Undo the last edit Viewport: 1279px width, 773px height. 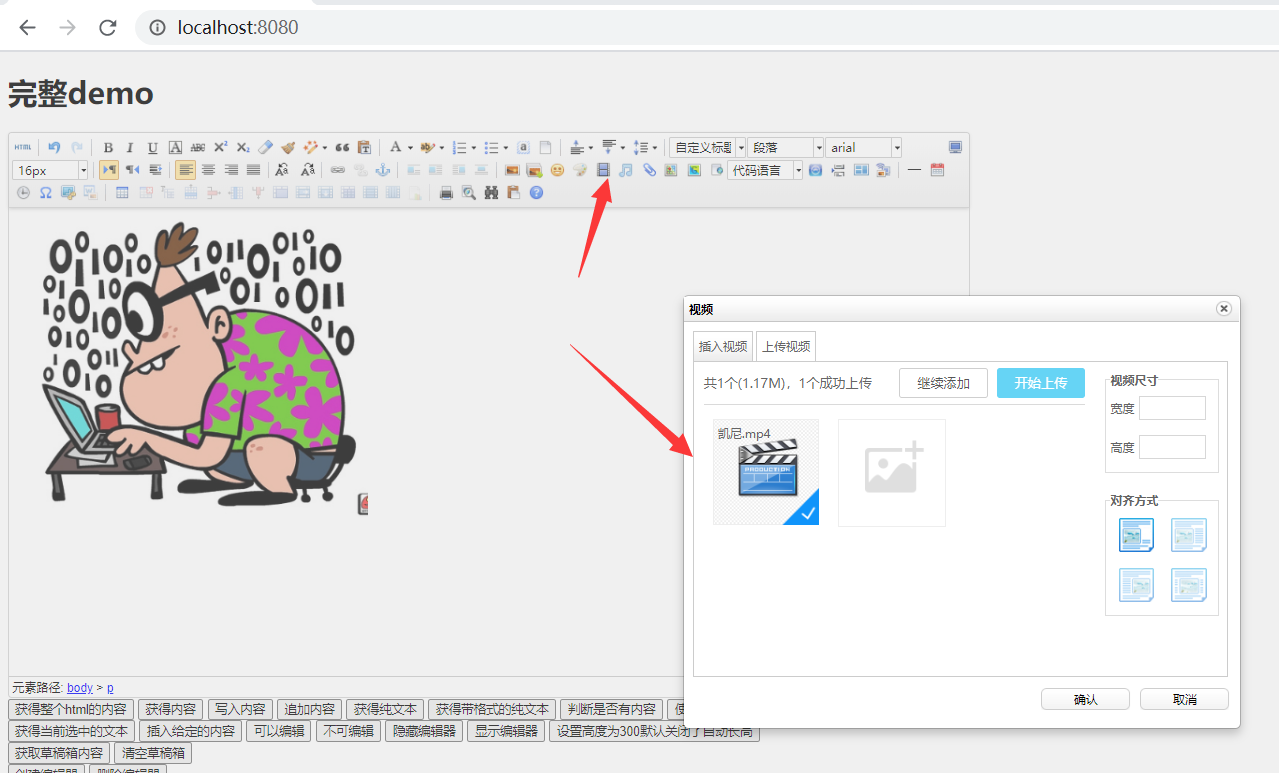pyautogui.click(x=54, y=147)
